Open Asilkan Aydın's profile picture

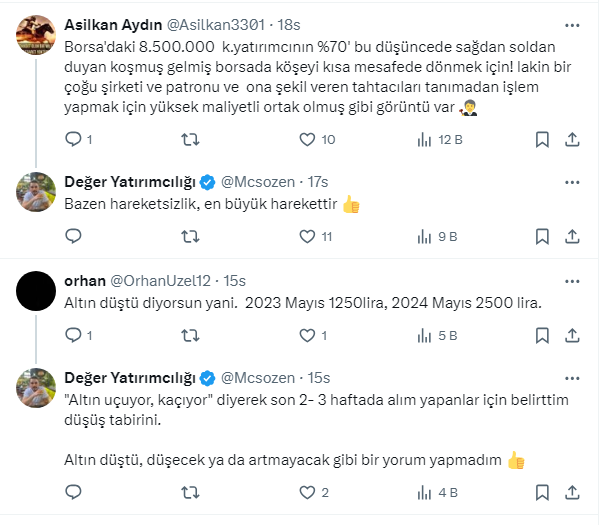click(38, 33)
